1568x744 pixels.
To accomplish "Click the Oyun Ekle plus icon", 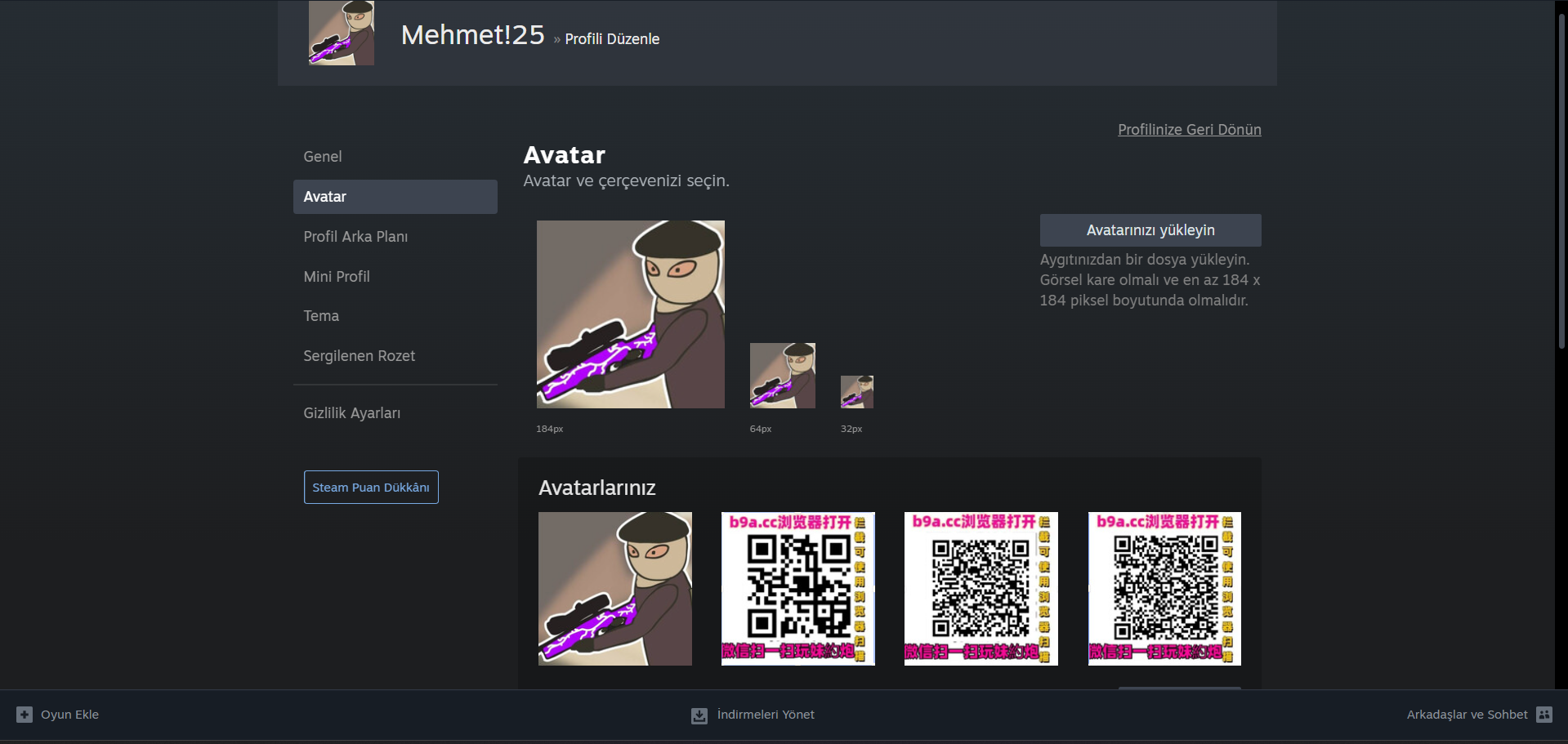I will click(25, 715).
